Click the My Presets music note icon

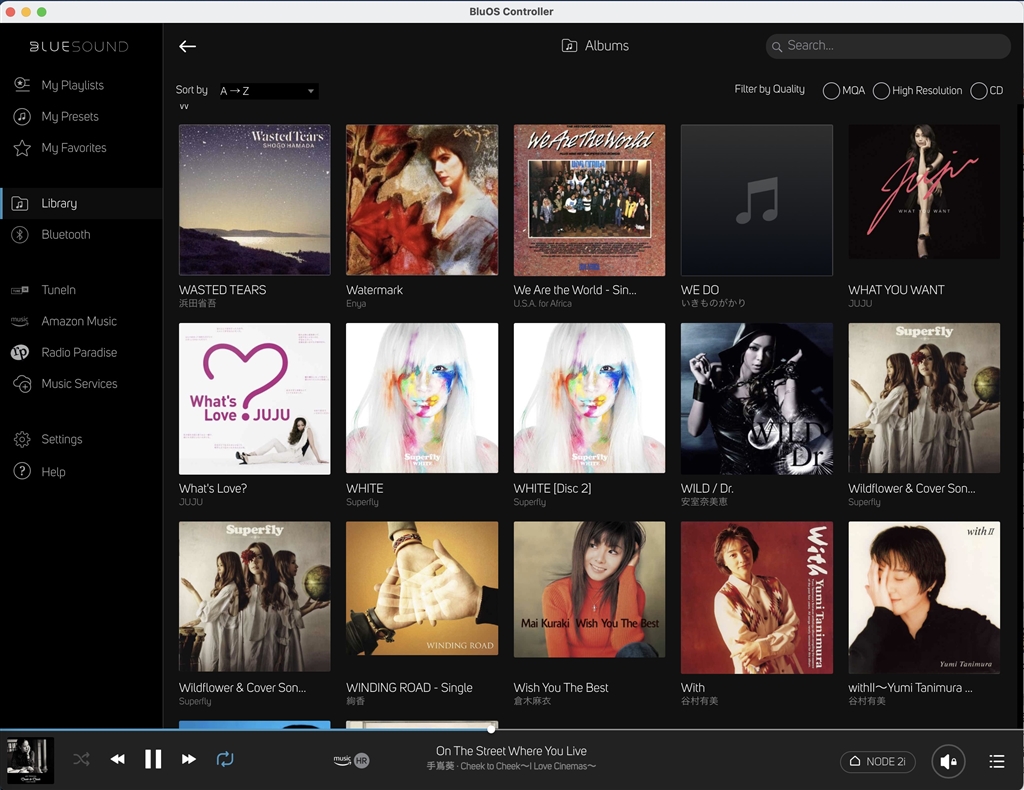22,116
